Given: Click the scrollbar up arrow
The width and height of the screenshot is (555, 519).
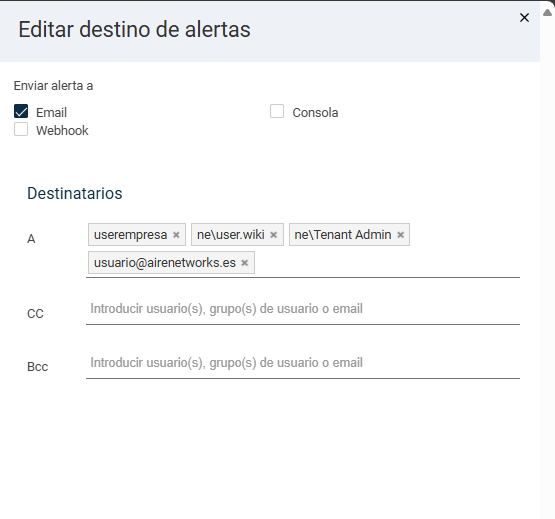Looking at the screenshot, I should pos(547,13).
